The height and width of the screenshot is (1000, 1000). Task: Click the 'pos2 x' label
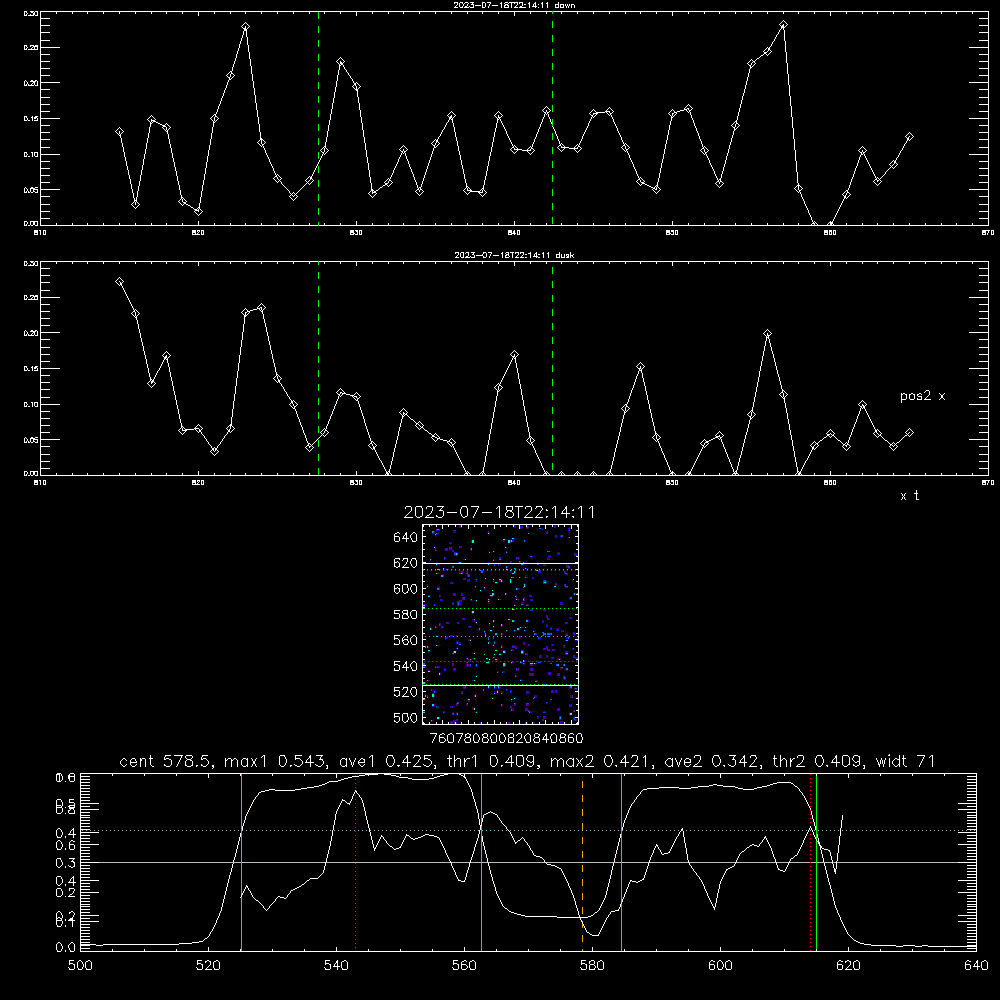point(922,396)
